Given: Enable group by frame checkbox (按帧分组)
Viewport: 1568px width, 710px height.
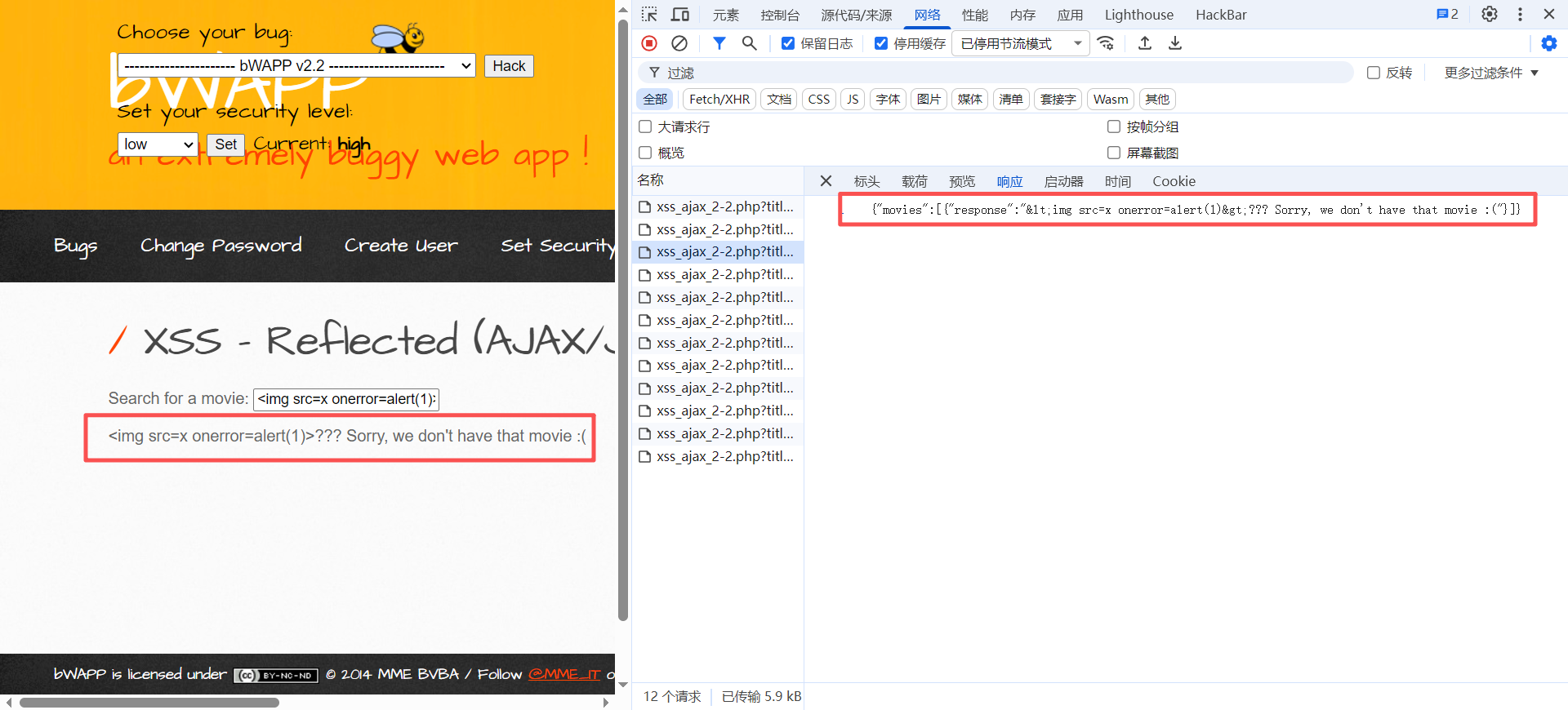Looking at the screenshot, I should (1114, 126).
